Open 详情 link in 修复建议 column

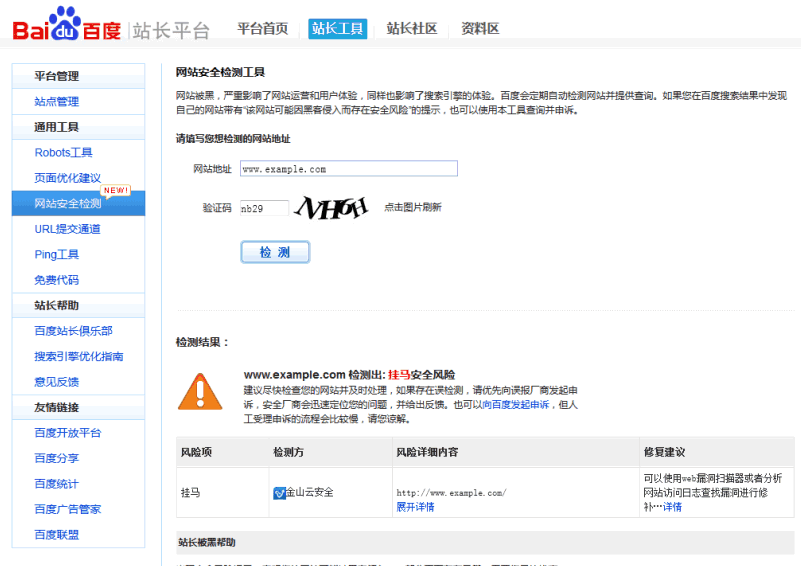click(x=672, y=507)
